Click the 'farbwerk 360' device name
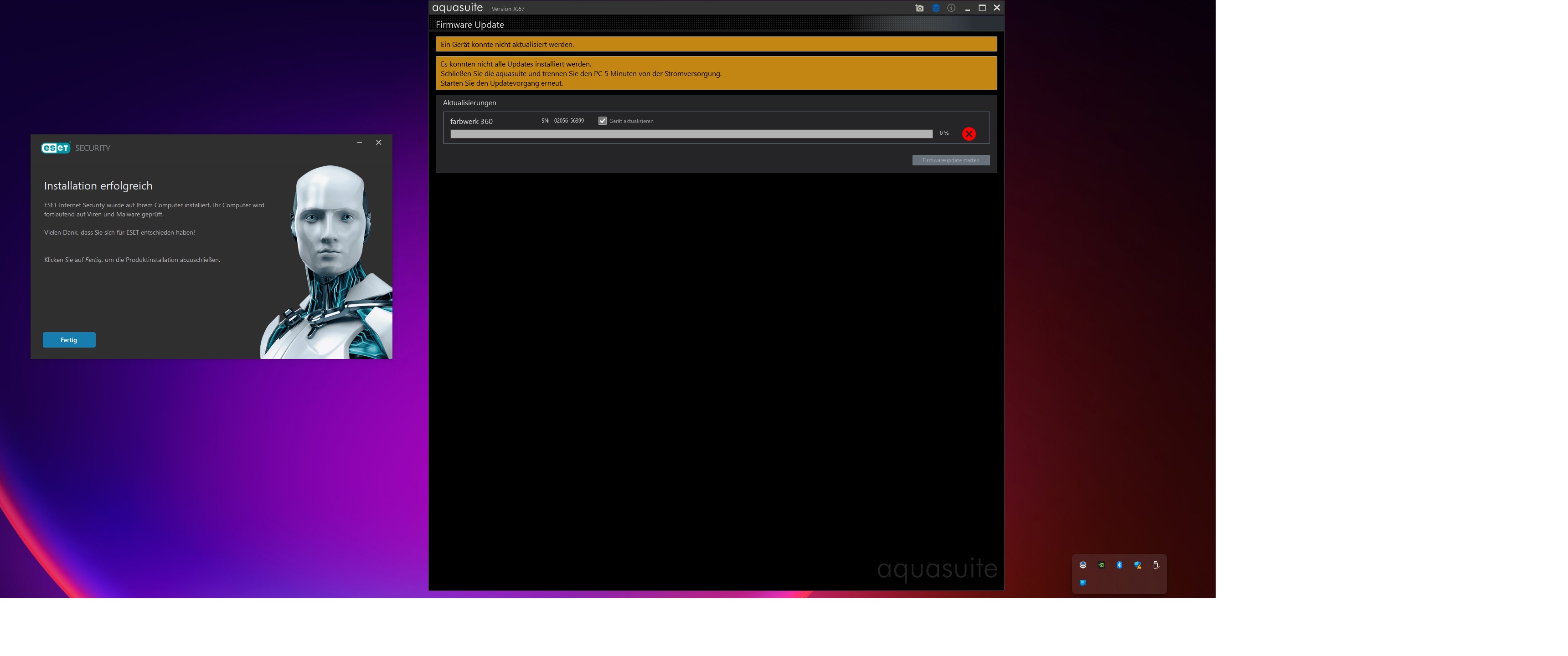 pos(472,121)
